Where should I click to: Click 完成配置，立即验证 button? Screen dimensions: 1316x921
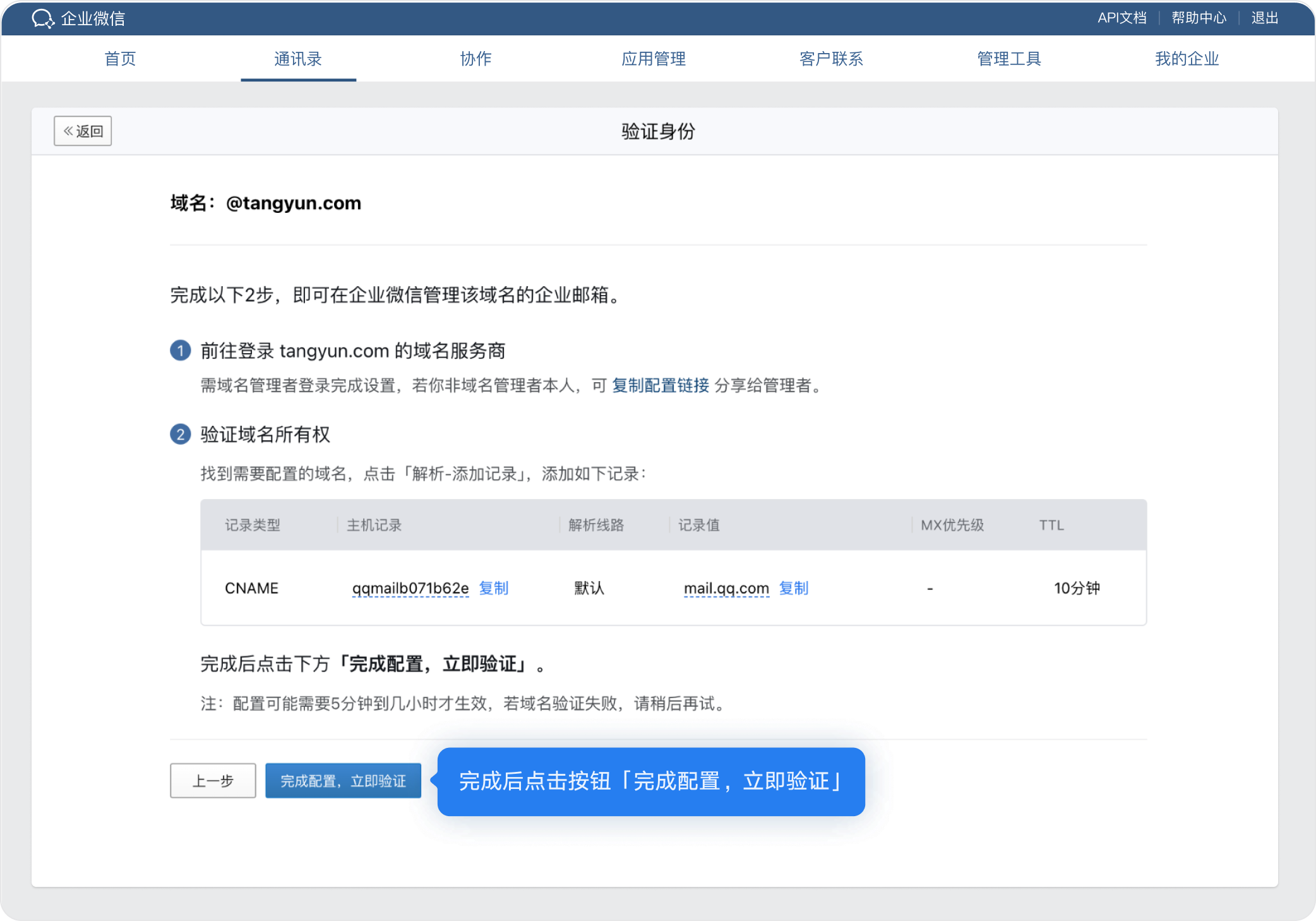343,781
